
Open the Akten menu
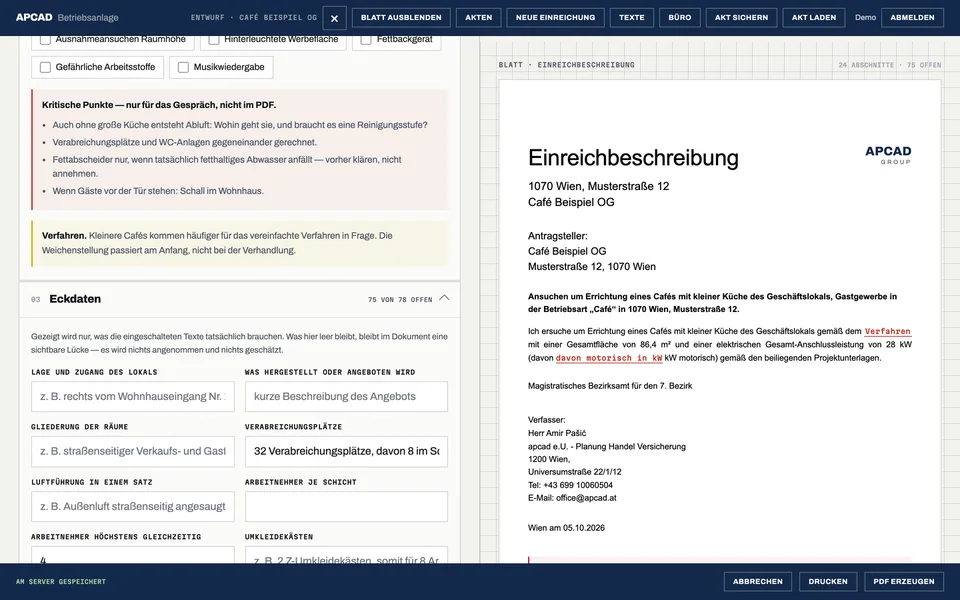pos(478,18)
